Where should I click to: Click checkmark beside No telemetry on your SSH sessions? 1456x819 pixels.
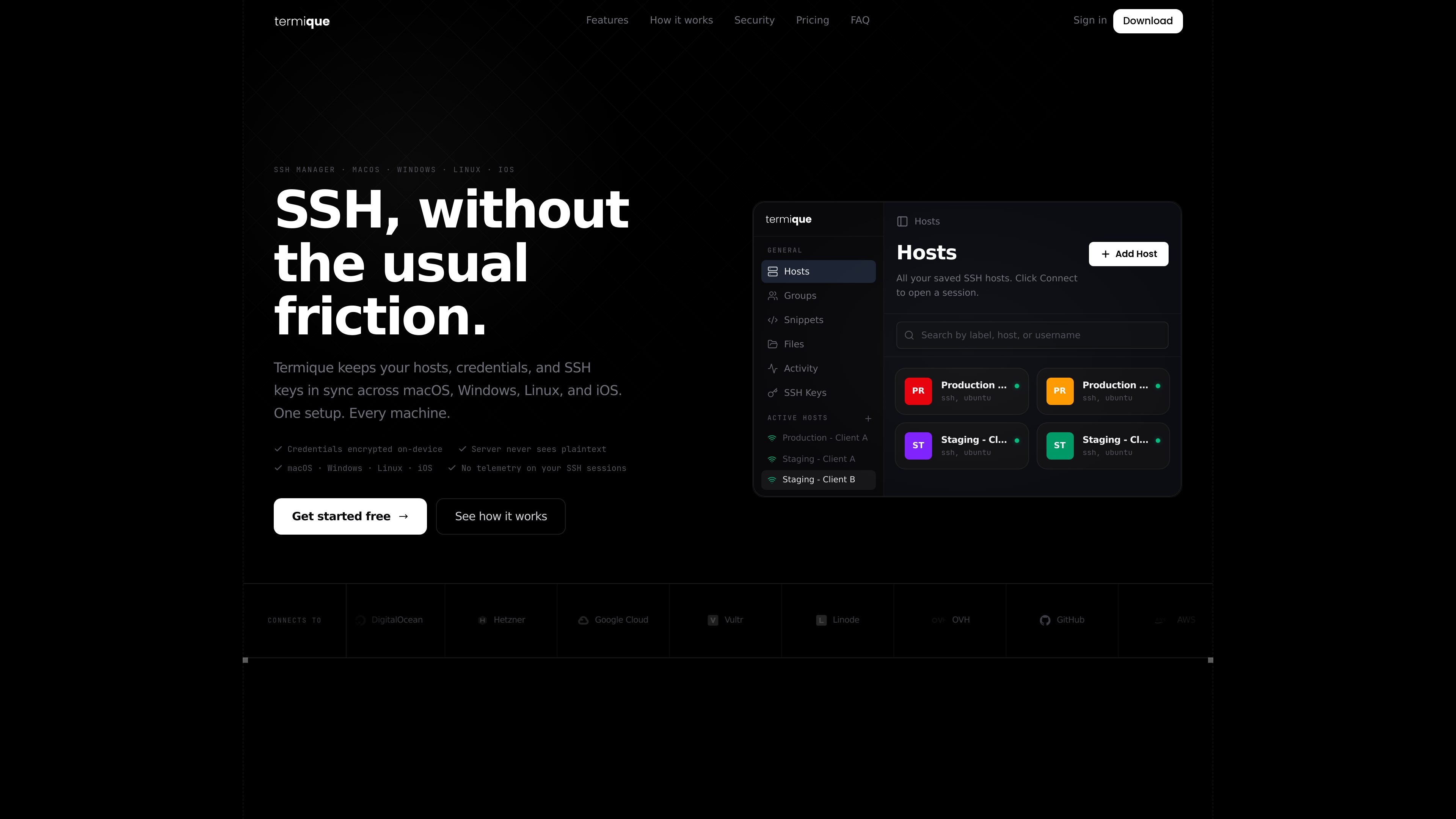pyautogui.click(x=452, y=468)
